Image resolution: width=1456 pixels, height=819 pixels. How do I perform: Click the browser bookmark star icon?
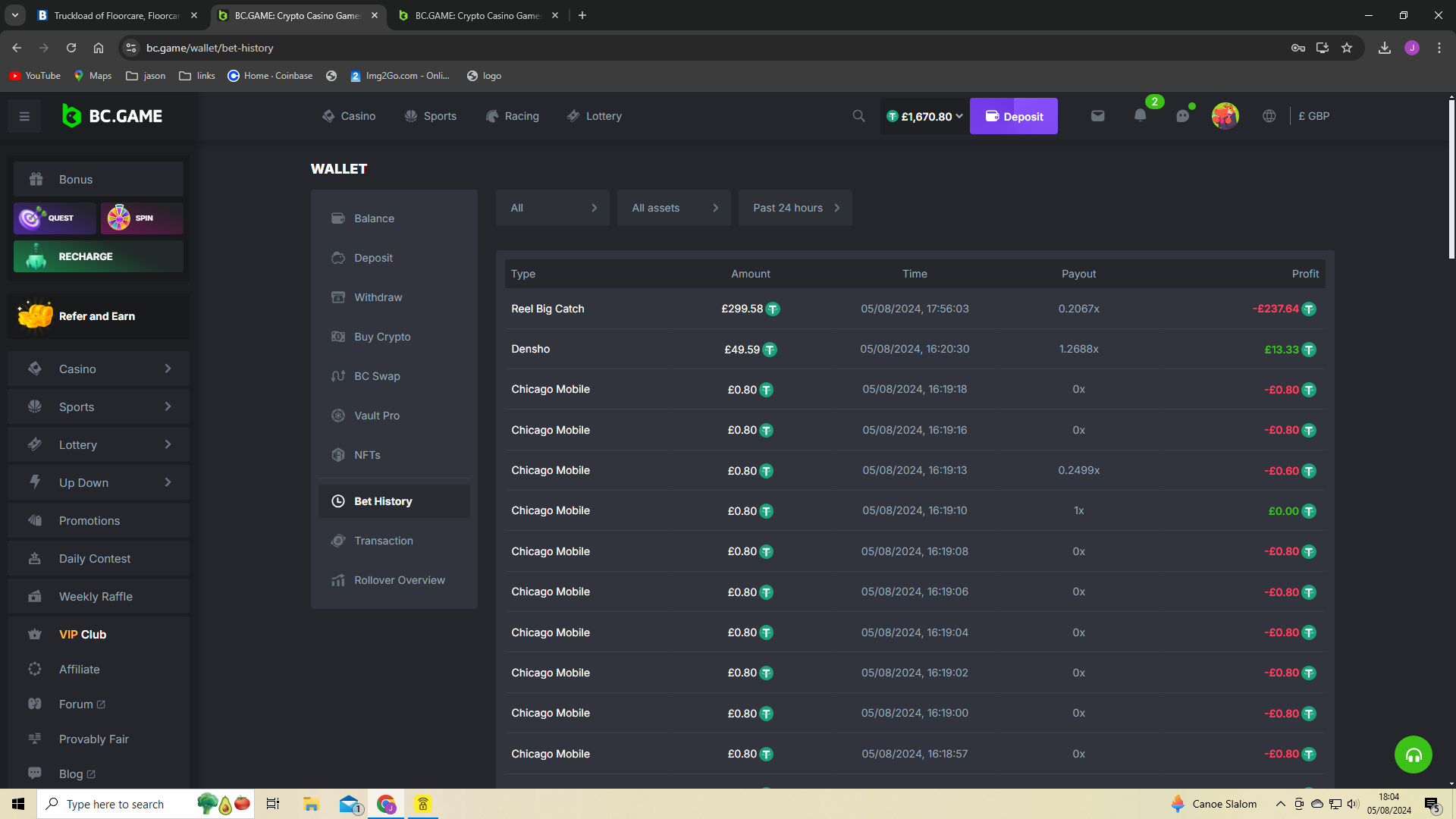(x=1347, y=48)
